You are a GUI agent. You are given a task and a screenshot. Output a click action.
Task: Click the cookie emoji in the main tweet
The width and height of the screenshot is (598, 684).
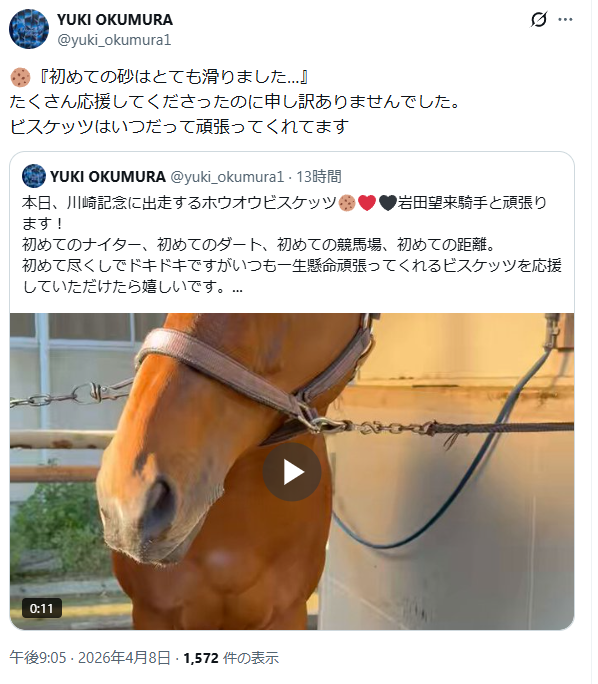point(20,77)
